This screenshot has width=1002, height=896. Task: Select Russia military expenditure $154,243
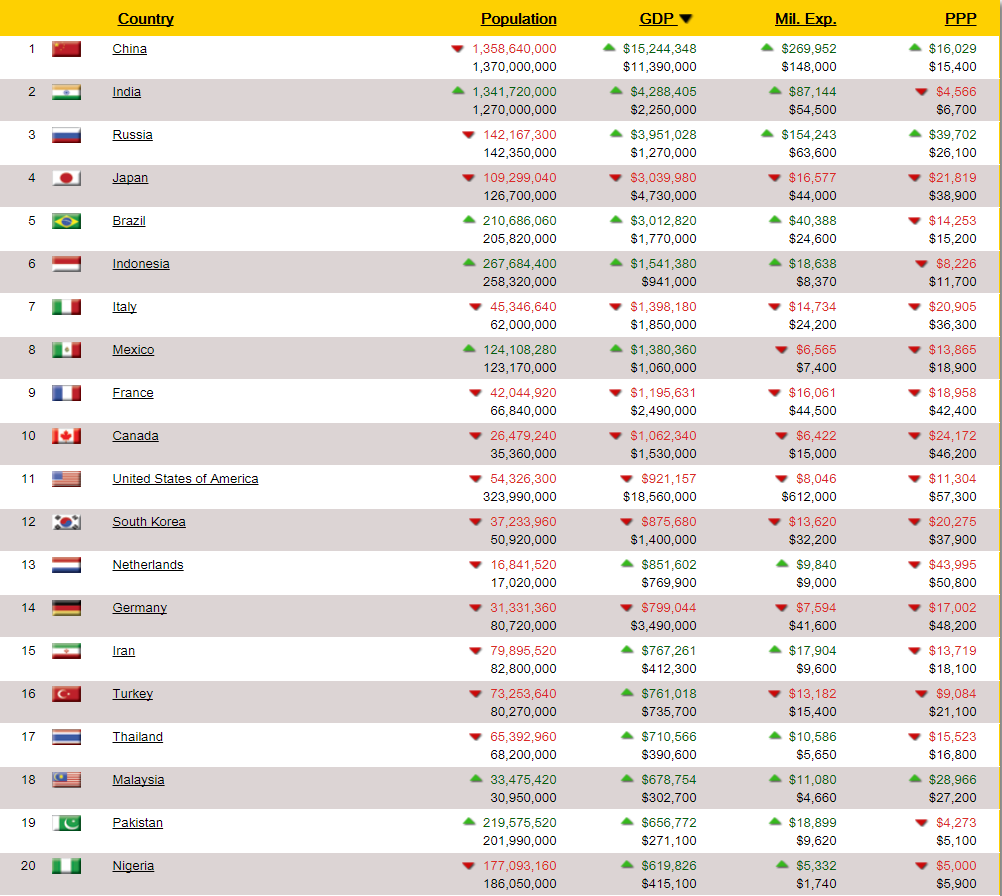tap(809, 134)
